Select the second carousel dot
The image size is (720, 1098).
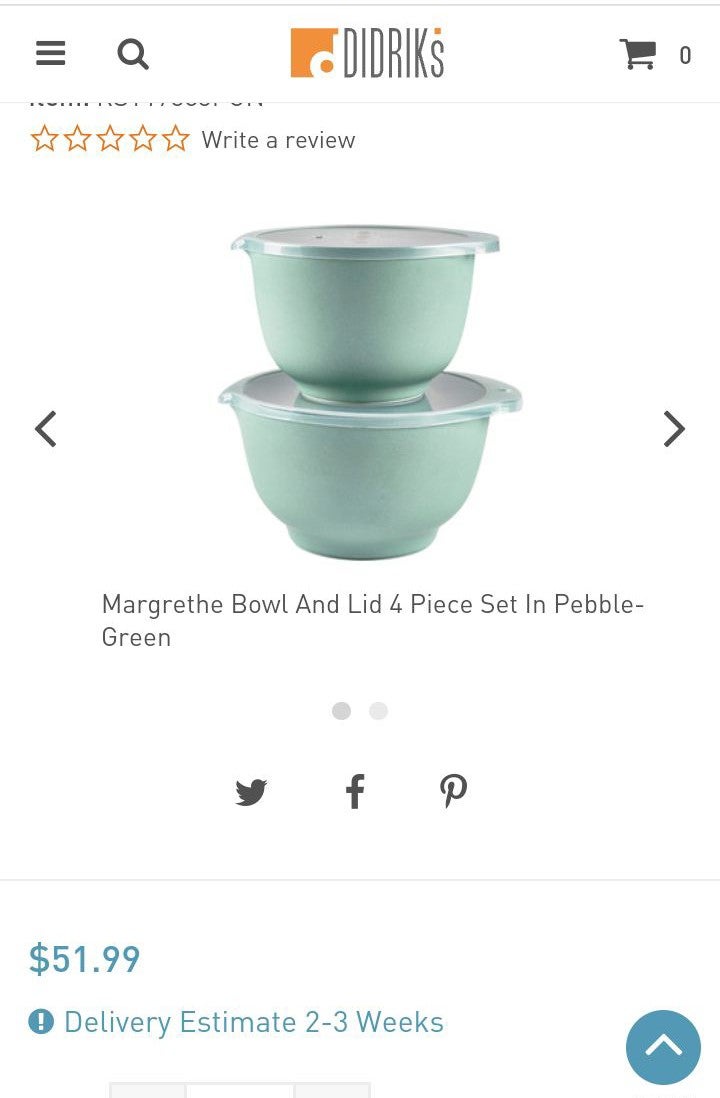tap(378, 711)
